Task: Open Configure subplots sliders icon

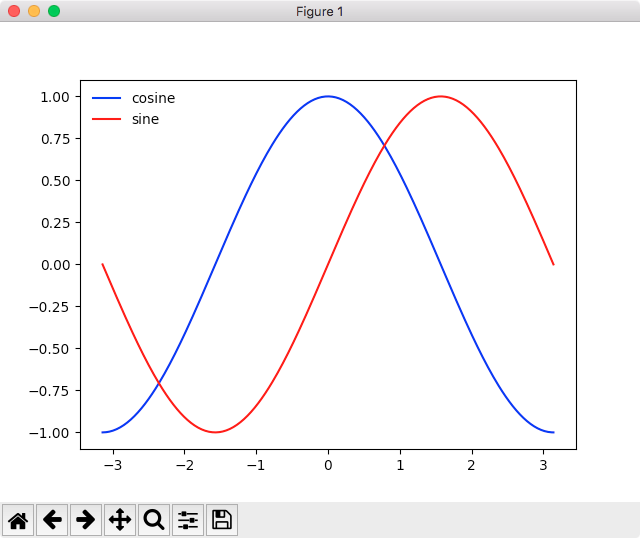Action: tap(188, 520)
